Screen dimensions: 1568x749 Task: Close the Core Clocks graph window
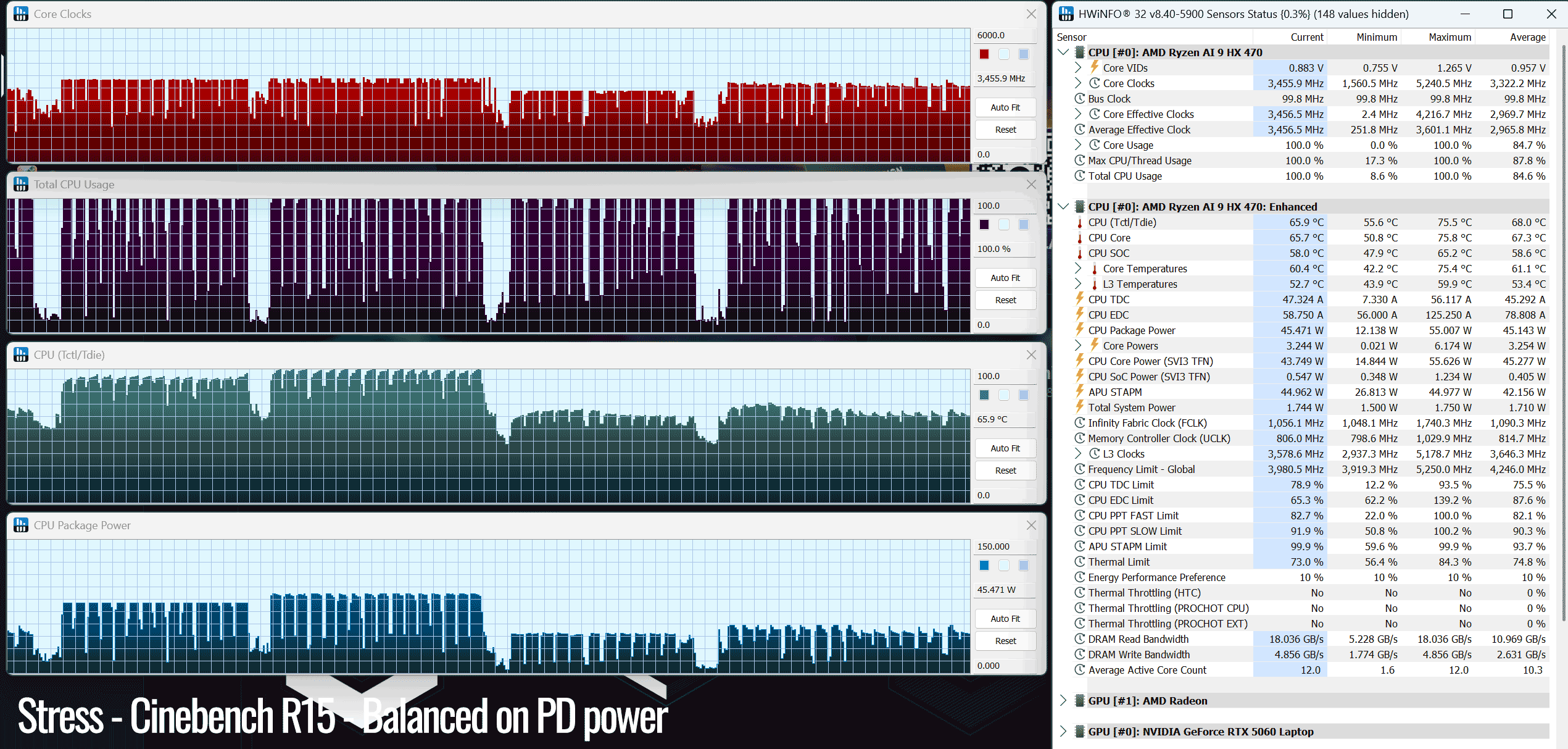1031,14
